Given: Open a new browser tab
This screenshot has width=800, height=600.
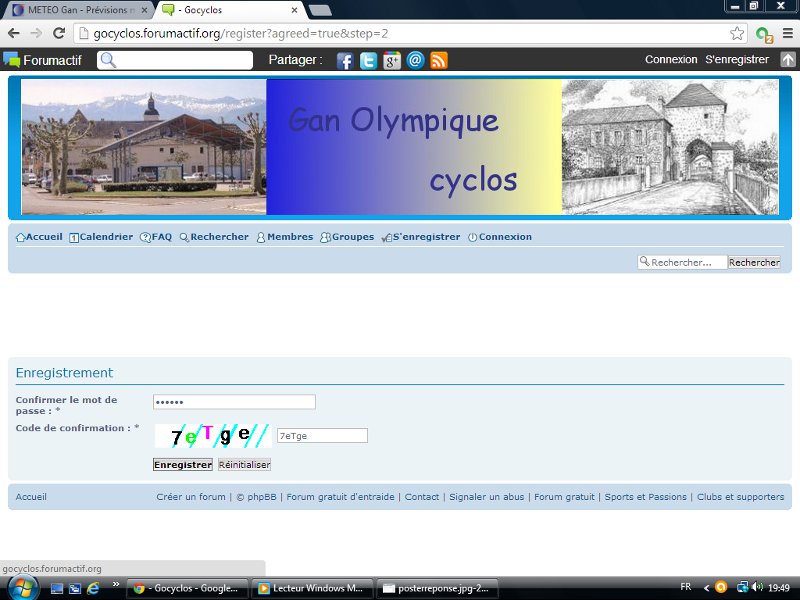Looking at the screenshot, I should pyautogui.click(x=320, y=10).
